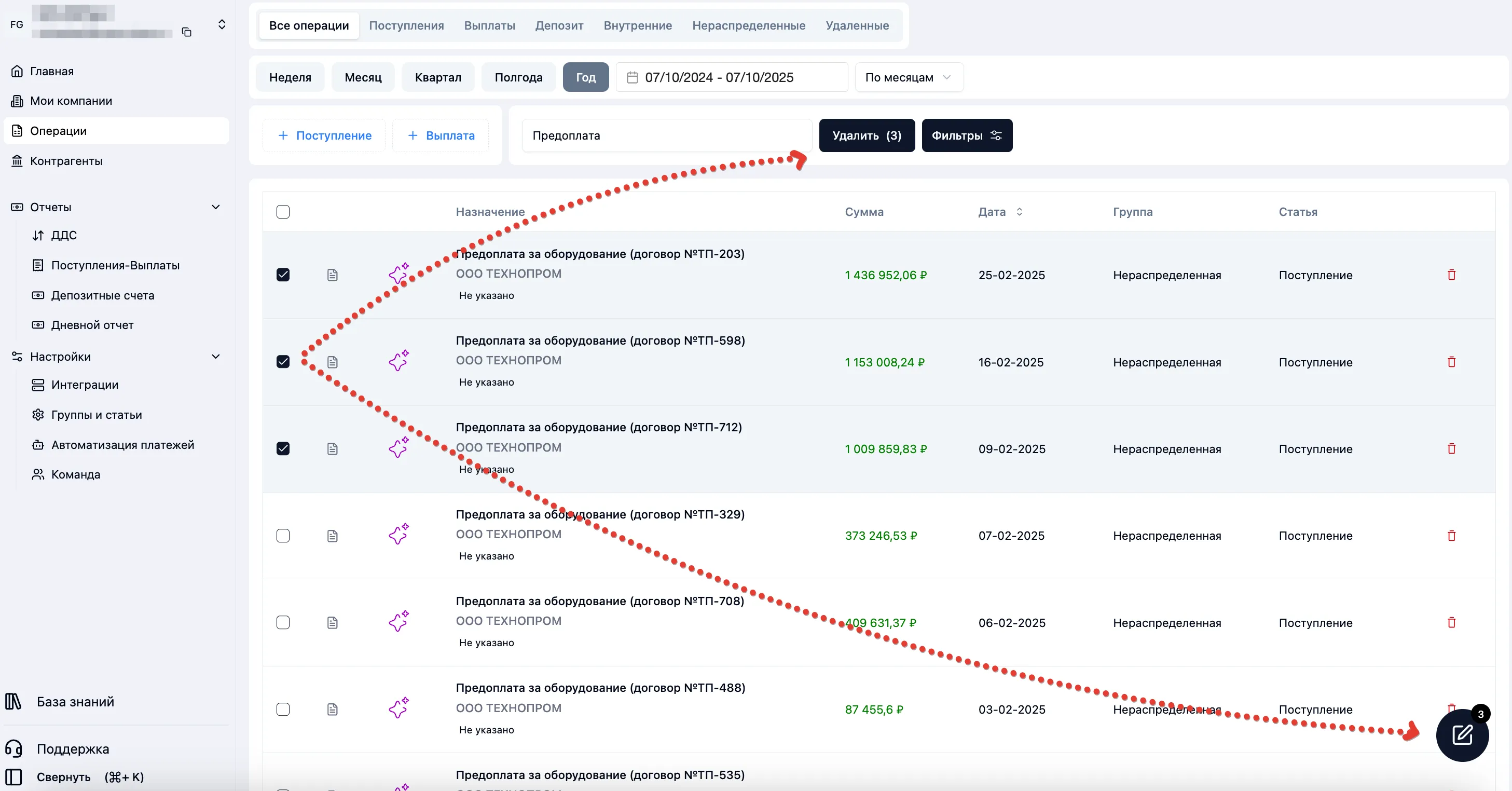Collapse the Настройки section chevron
The image size is (1512, 791).
[x=216, y=357]
